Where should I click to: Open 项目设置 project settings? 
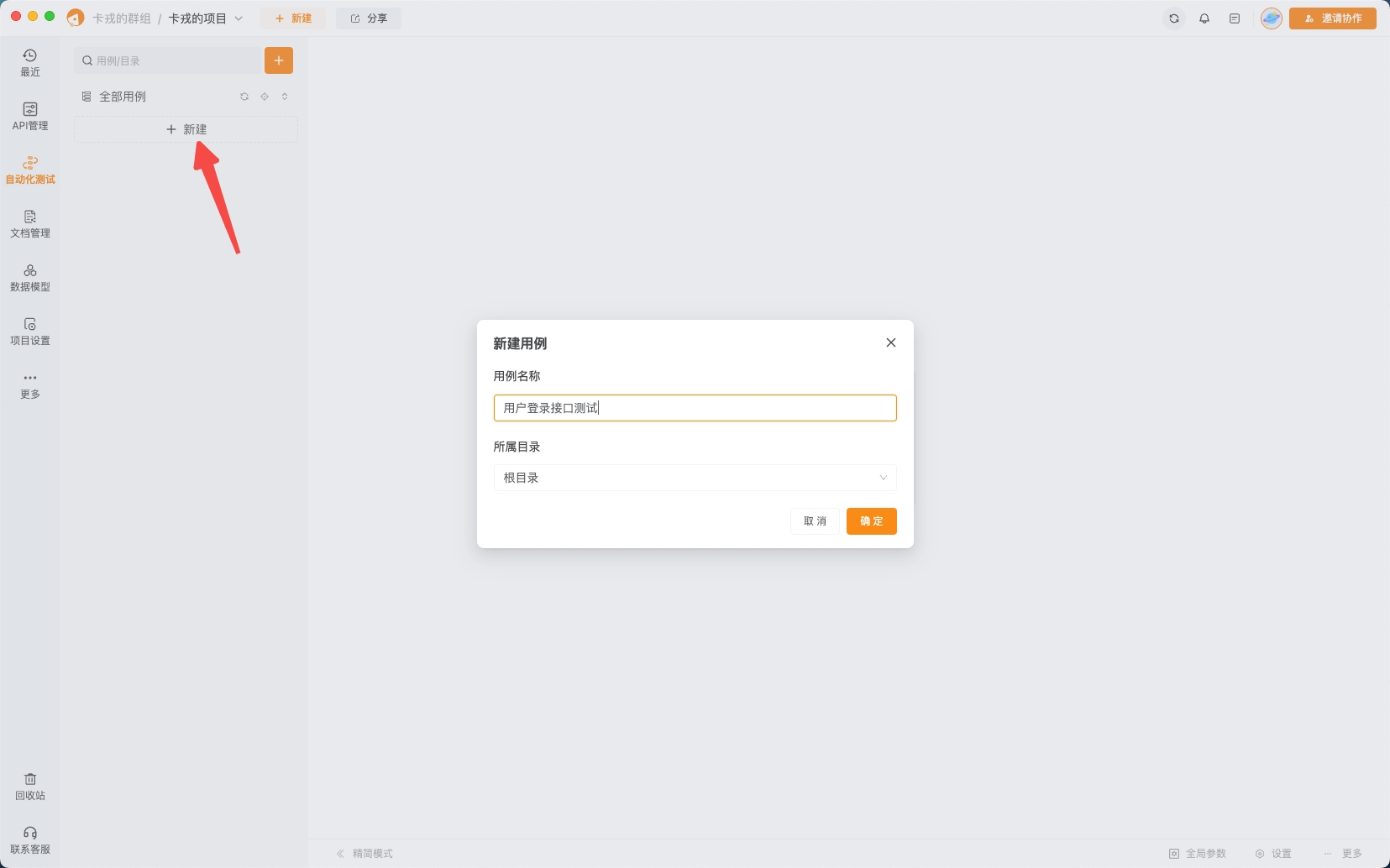30,331
